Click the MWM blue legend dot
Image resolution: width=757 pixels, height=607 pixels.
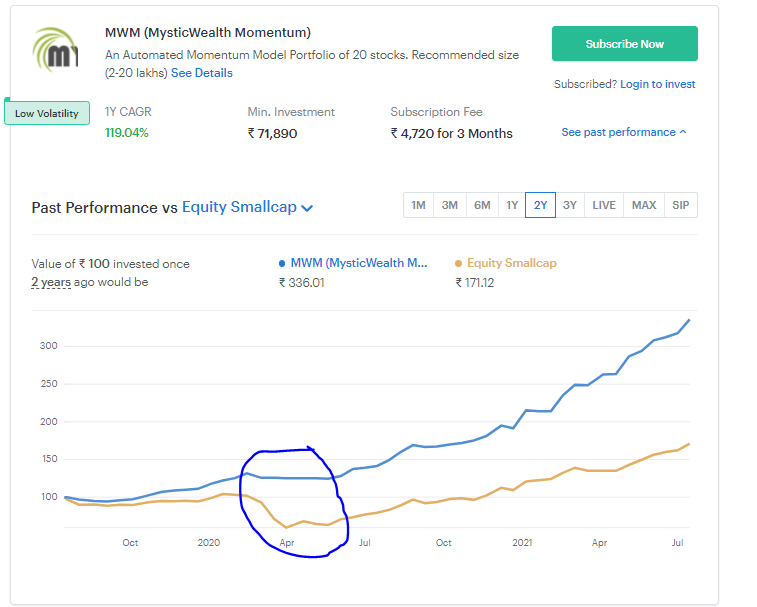coord(282,263)
